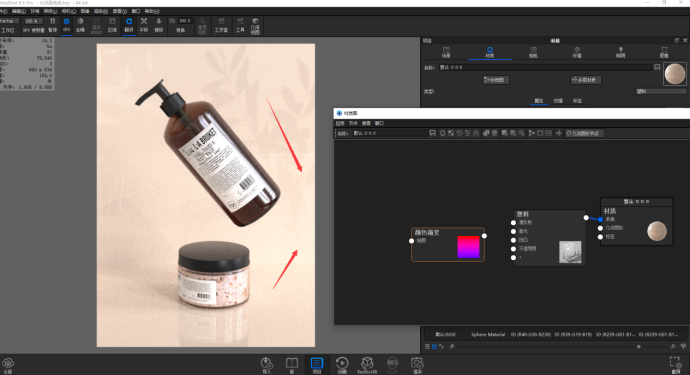Click the material sphere preview in root node
Image resolution: width=690 pixels, height=375 pixels.
[657, 231]
